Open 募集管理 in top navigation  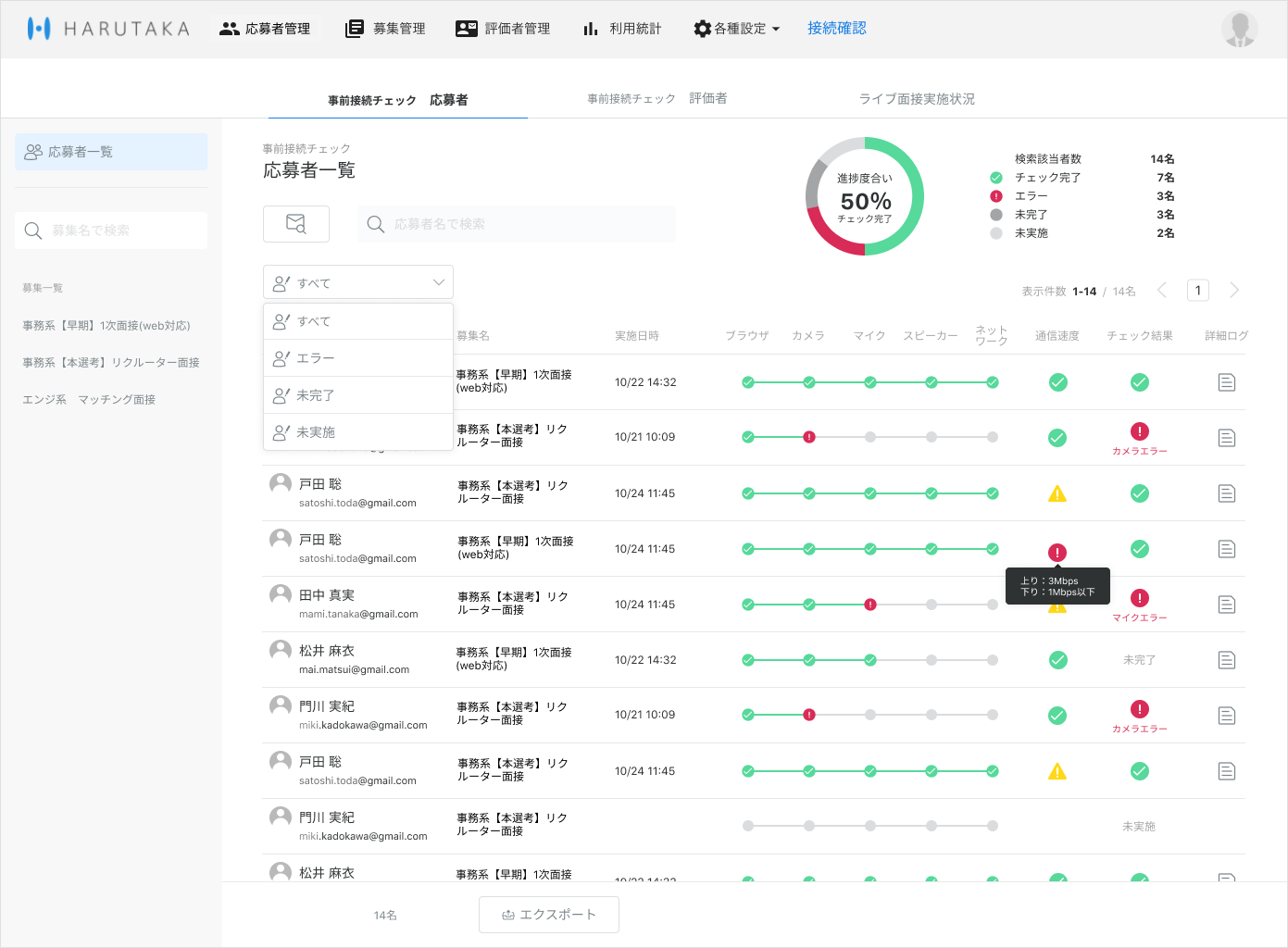pos(385,29)
